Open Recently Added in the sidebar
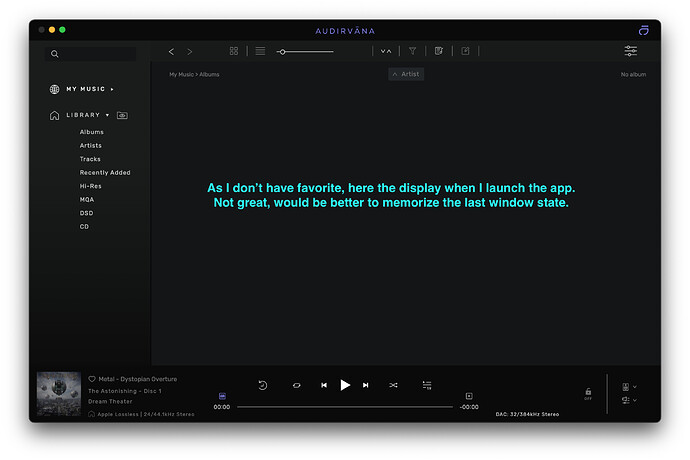 click(105, 173)
